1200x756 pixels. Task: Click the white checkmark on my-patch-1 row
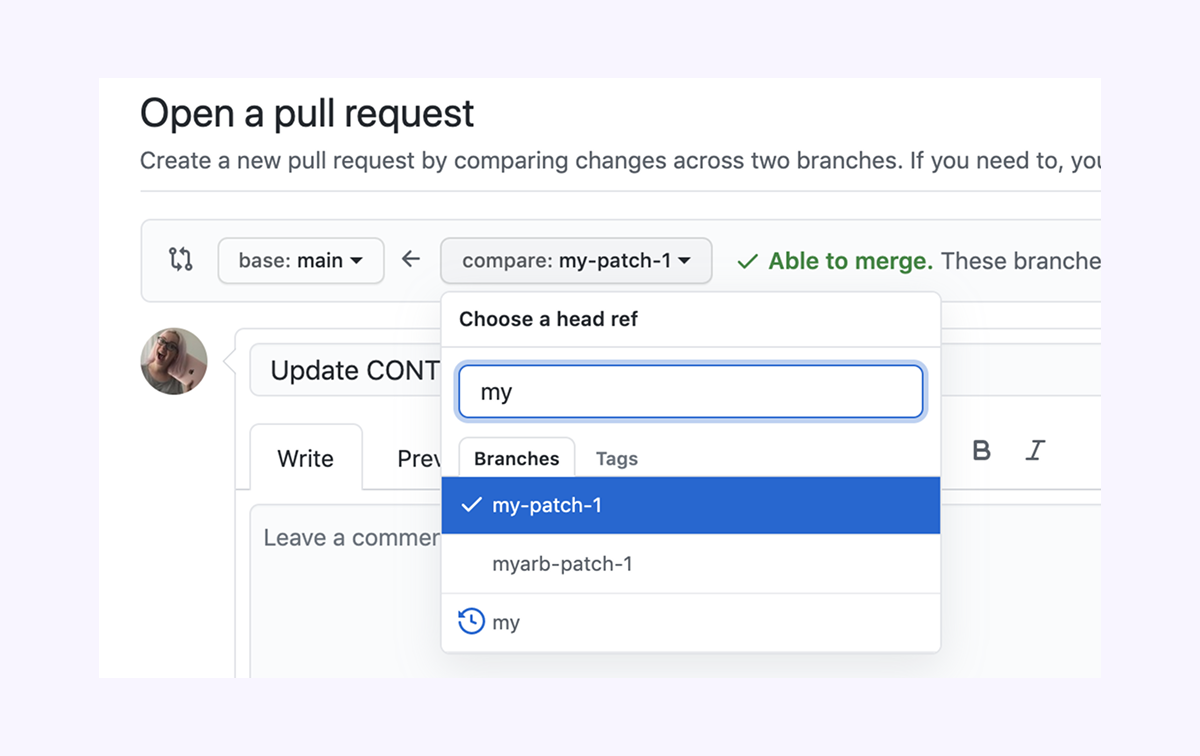[471, 505]
